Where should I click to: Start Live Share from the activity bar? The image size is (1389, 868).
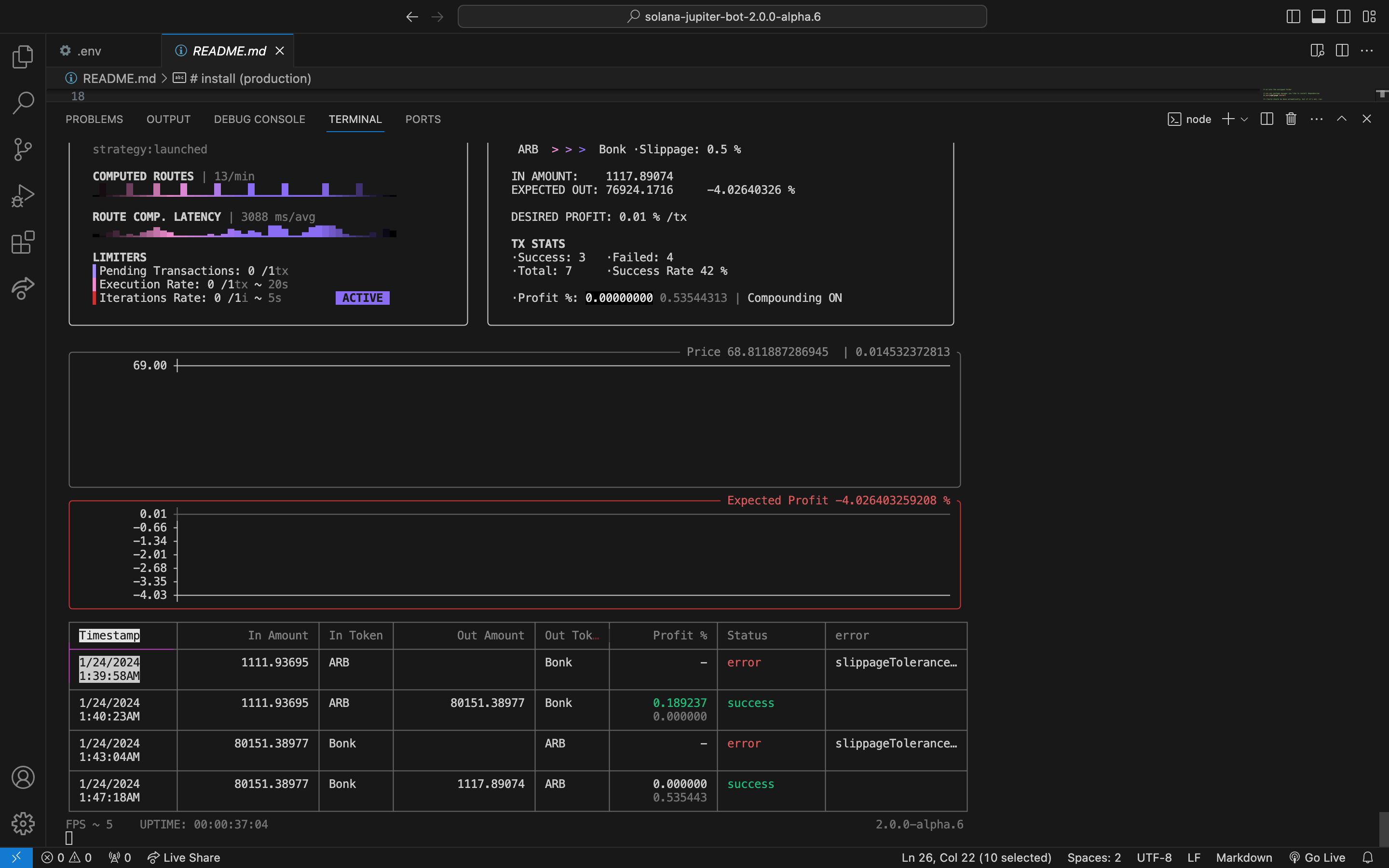coord(22,289)
